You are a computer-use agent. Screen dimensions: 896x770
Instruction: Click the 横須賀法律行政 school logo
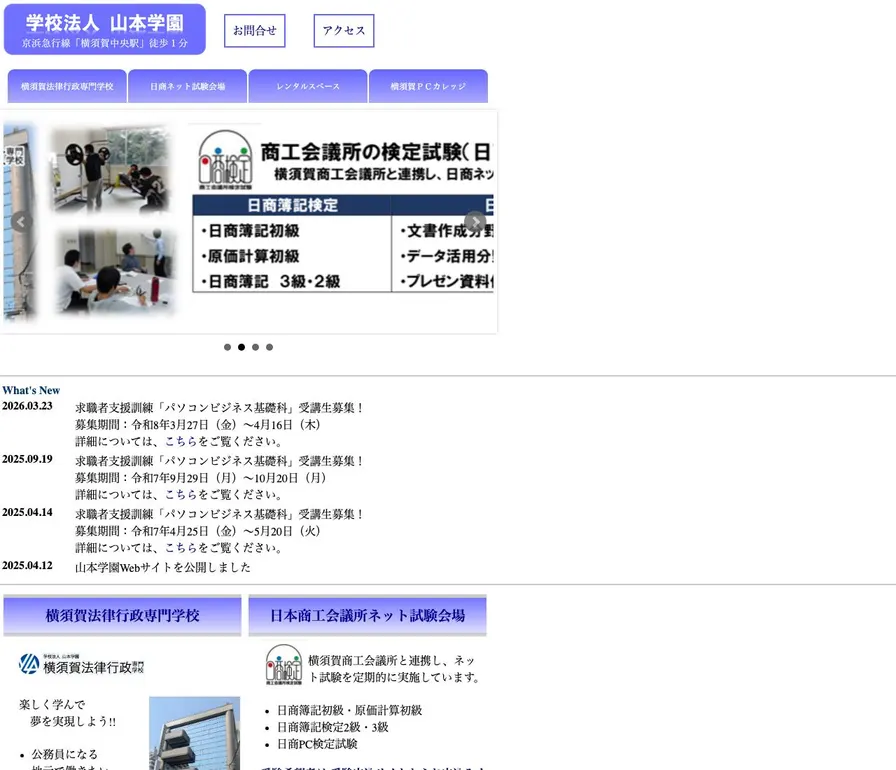click(81, 665)
